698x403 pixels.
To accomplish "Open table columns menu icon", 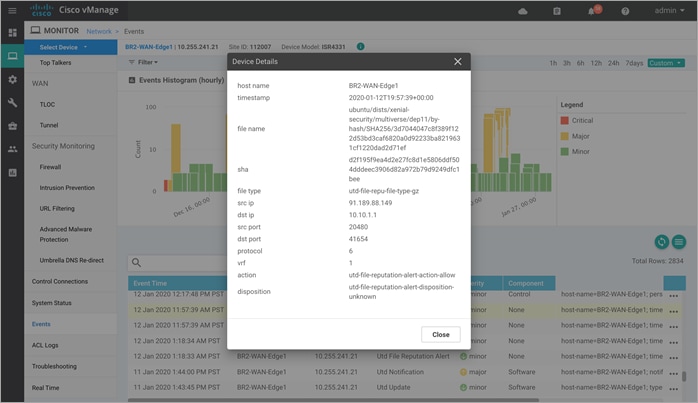I will [x=679, y=242].
